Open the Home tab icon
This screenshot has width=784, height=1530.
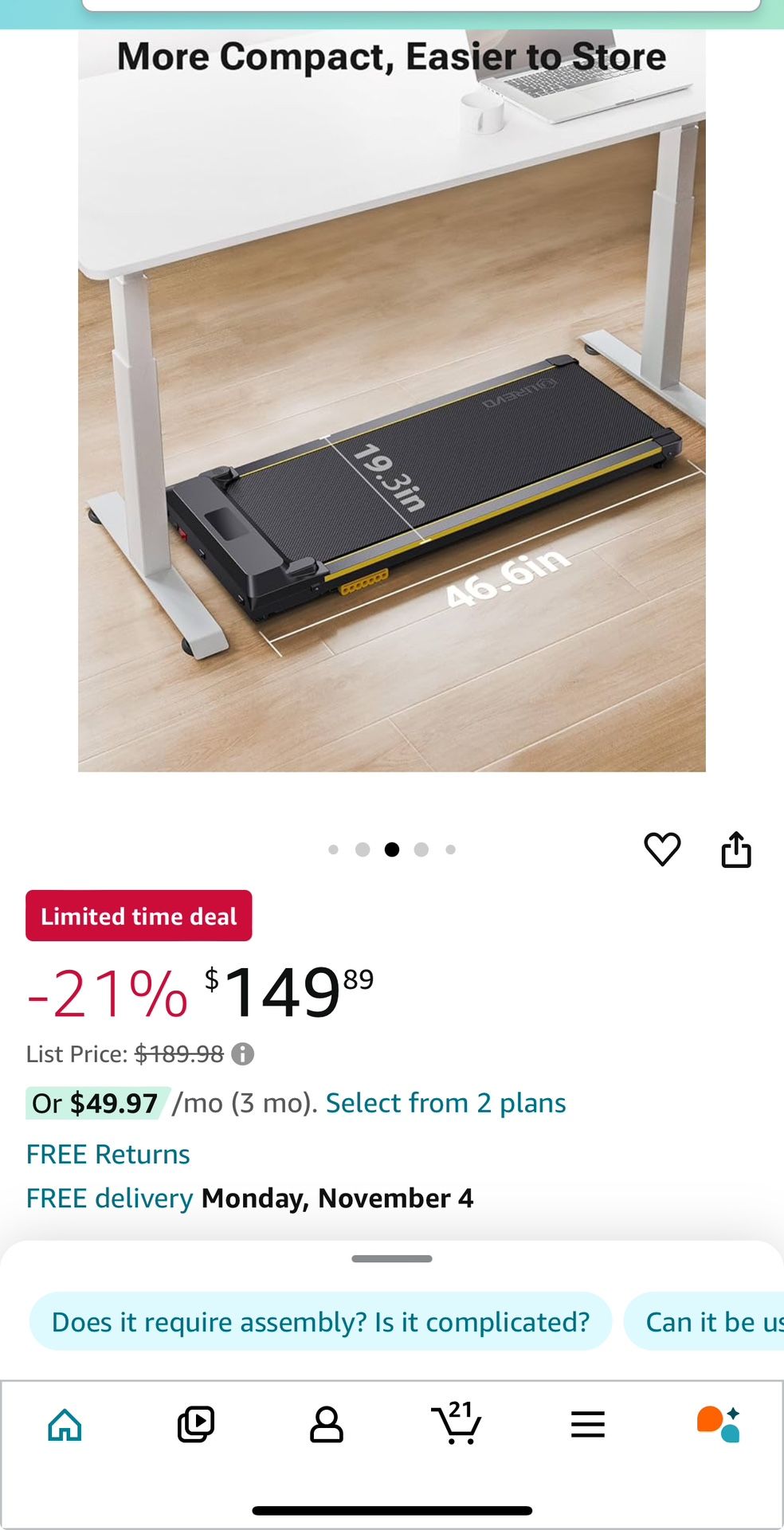tap(65, 1424)
